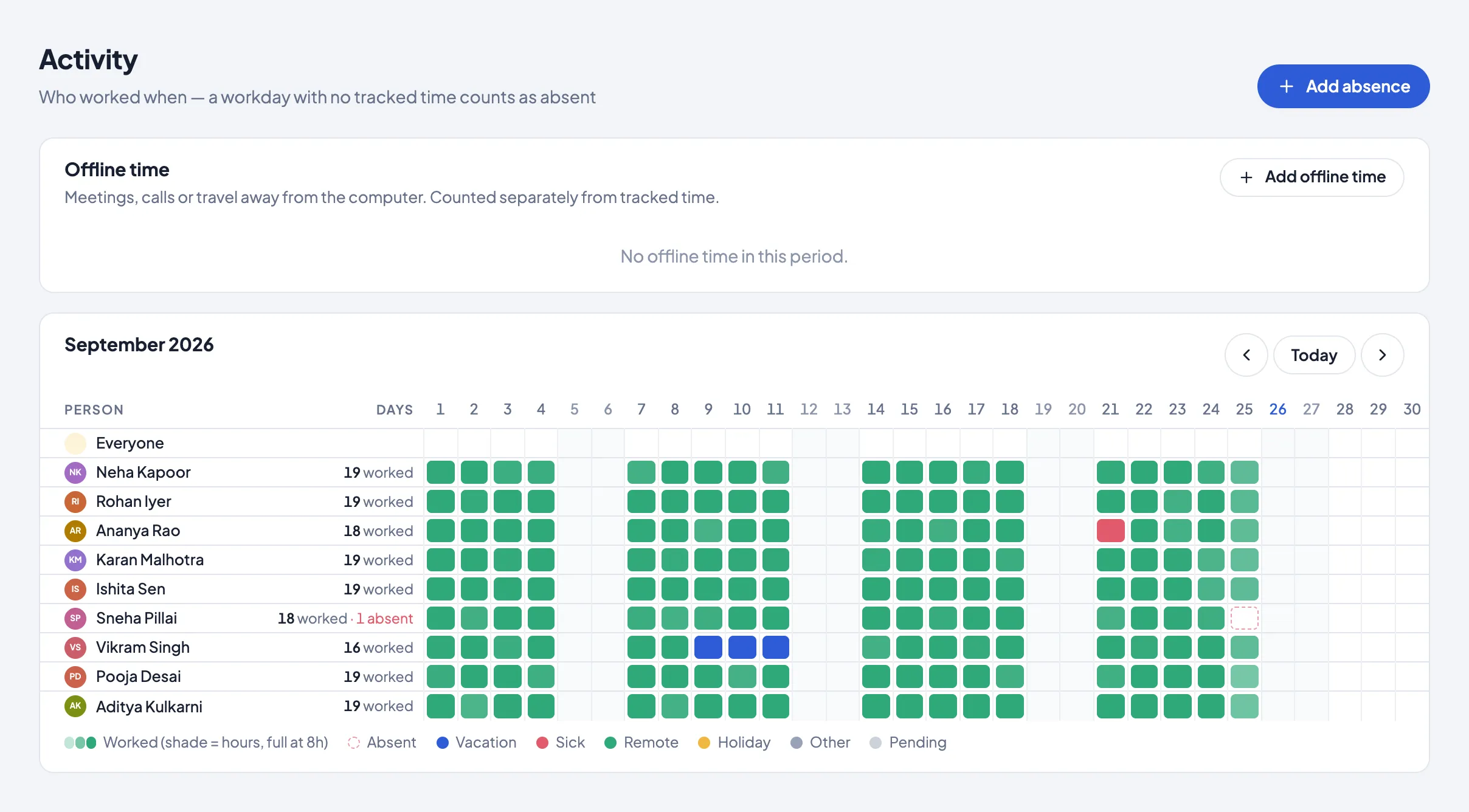Open Rohan Iyer's RI avatar
Image resolution: width=1469 pixels, height=812 pixels.
point(75,501)
